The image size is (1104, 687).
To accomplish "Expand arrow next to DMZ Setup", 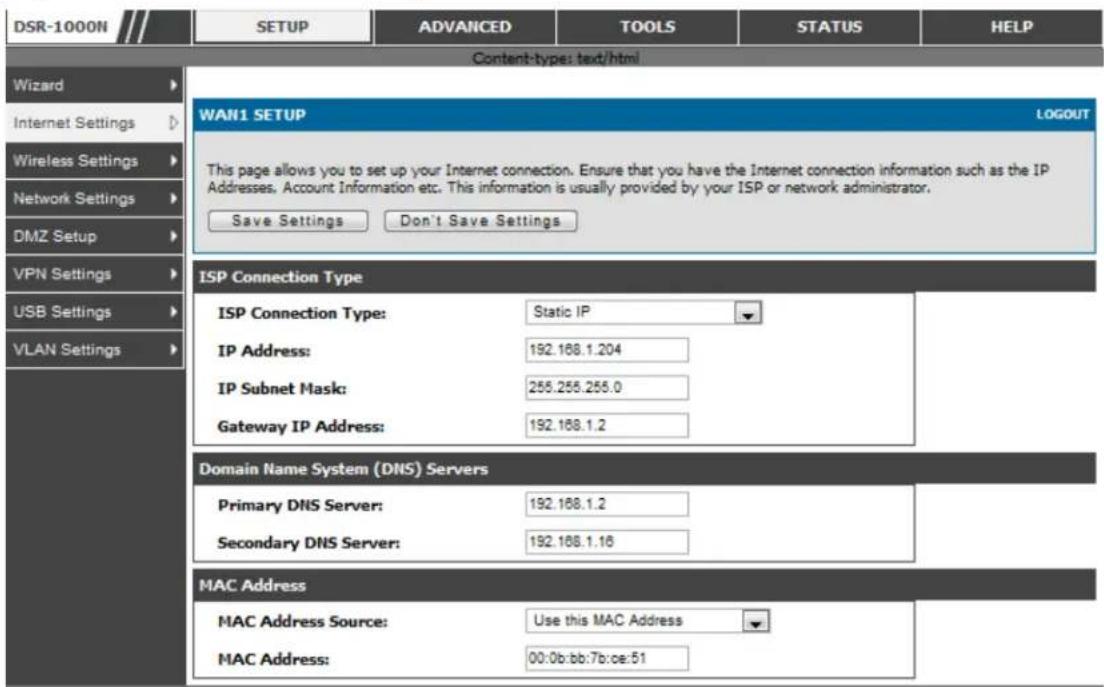I will click(173, 237).
